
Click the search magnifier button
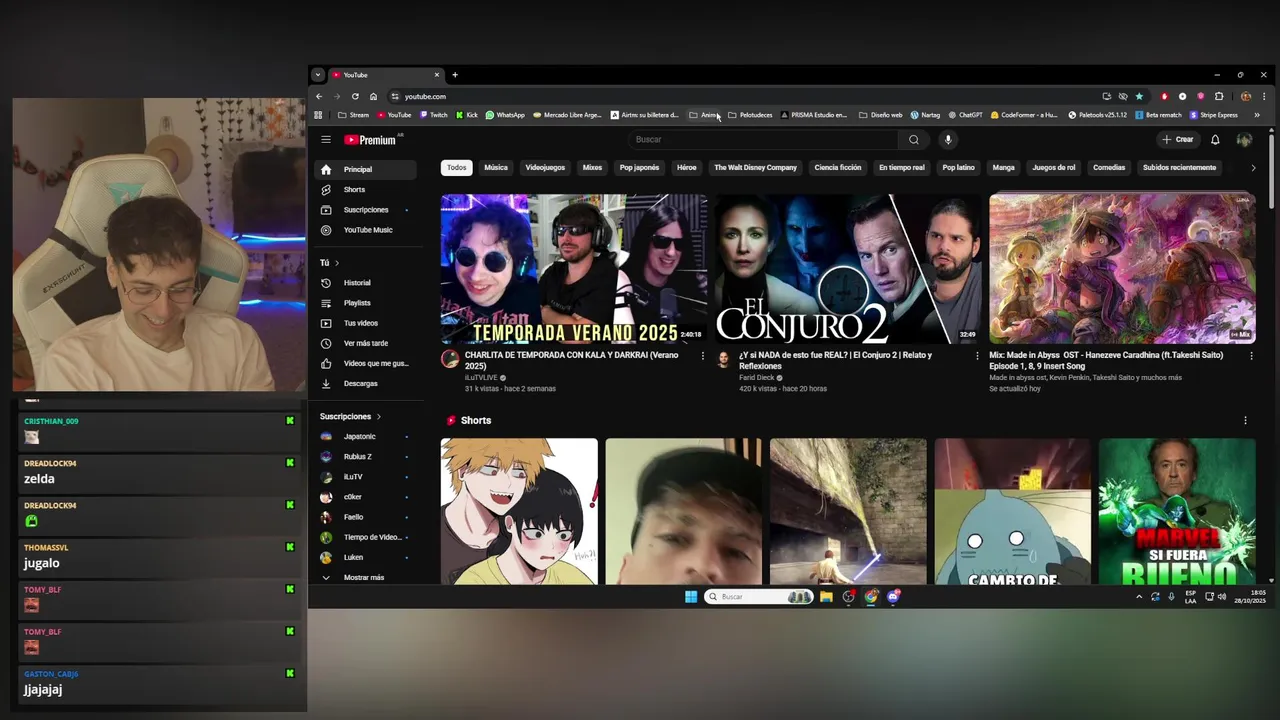pos(913,140)
